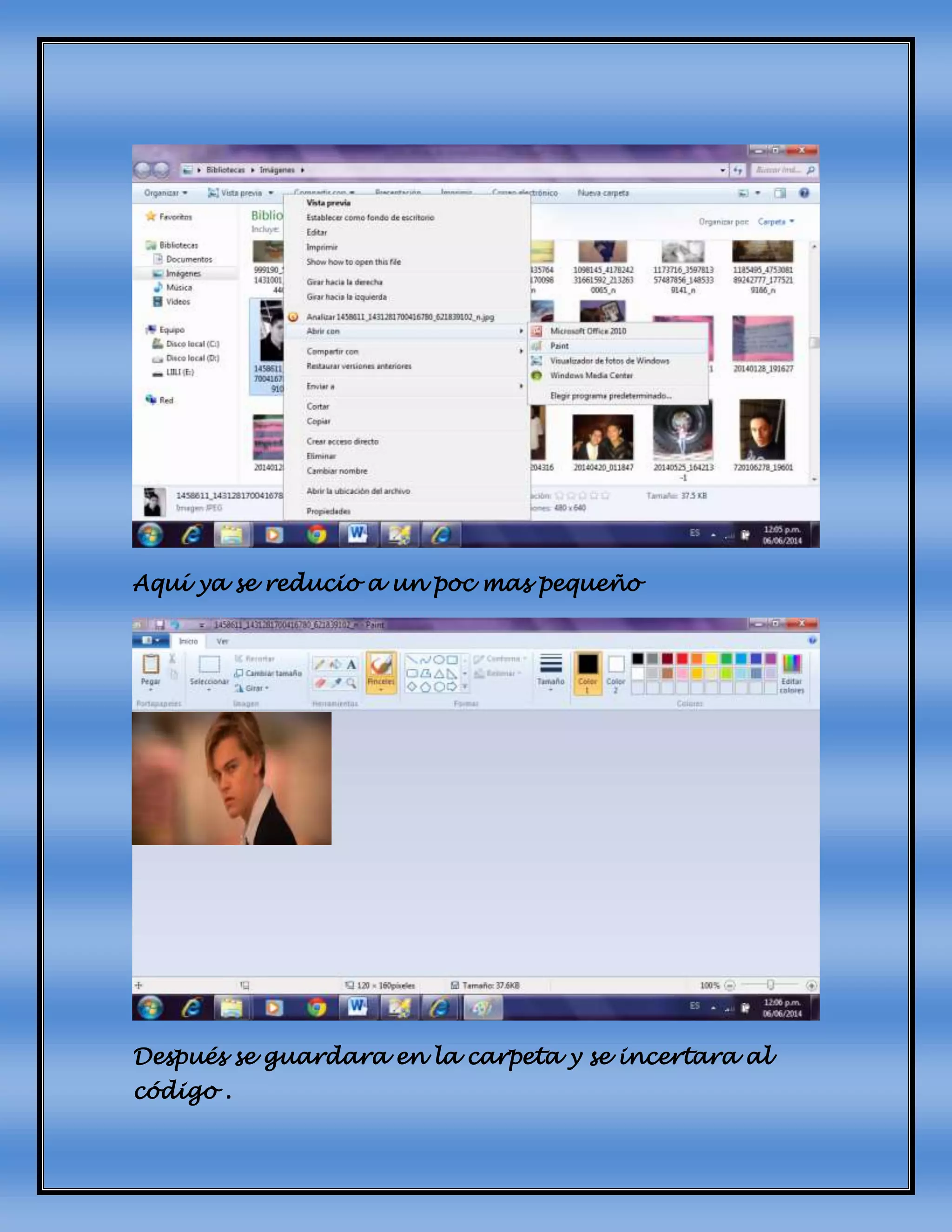The width and height of the screenshot is (952, 1232).
Task: Pick the Color picker eyedropper tool
Action: click(x=336, y=683)
